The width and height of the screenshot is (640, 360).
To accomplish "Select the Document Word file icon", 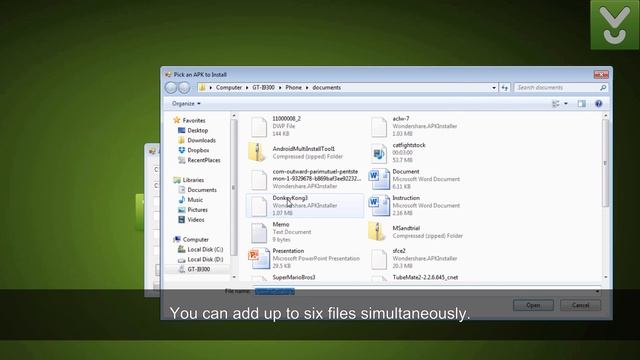I will [379, 179].
